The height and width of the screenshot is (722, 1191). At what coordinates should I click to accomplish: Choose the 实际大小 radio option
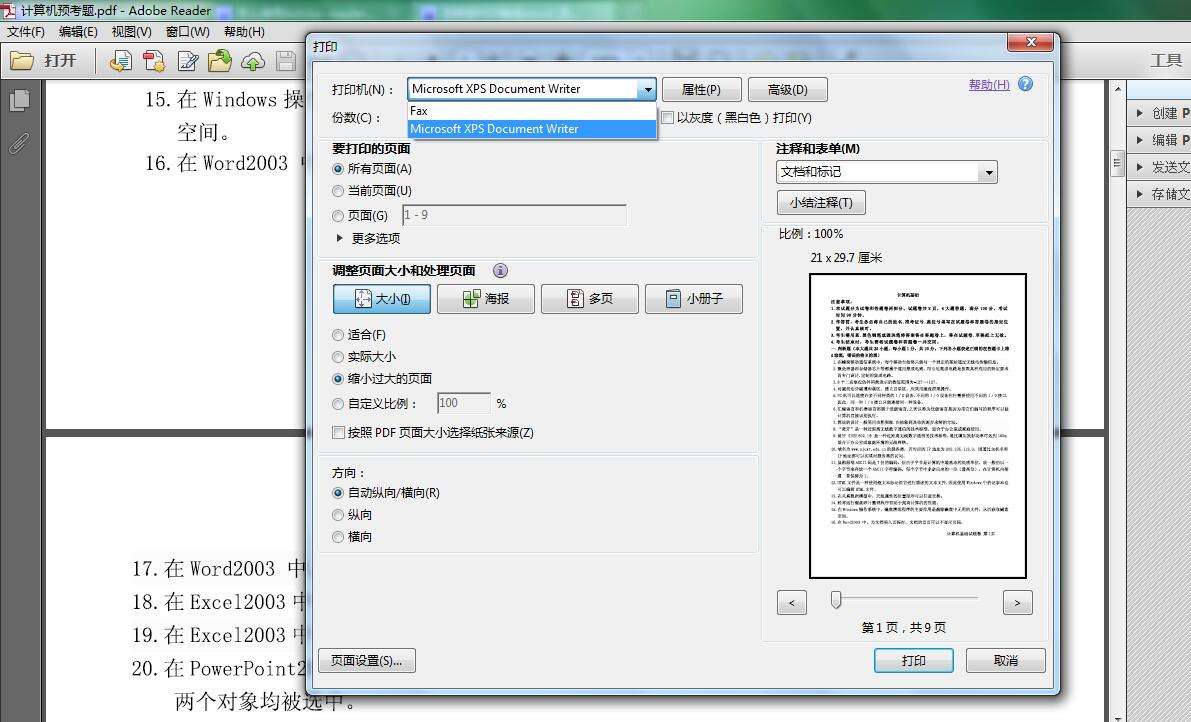[338, 357]
